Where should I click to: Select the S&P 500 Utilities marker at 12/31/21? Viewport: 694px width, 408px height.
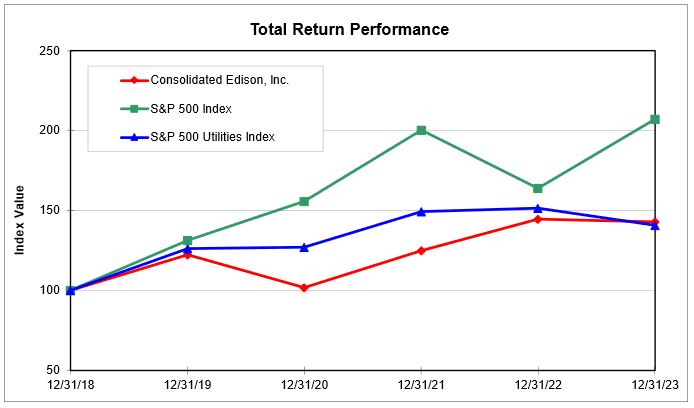[x=421, y=211]
